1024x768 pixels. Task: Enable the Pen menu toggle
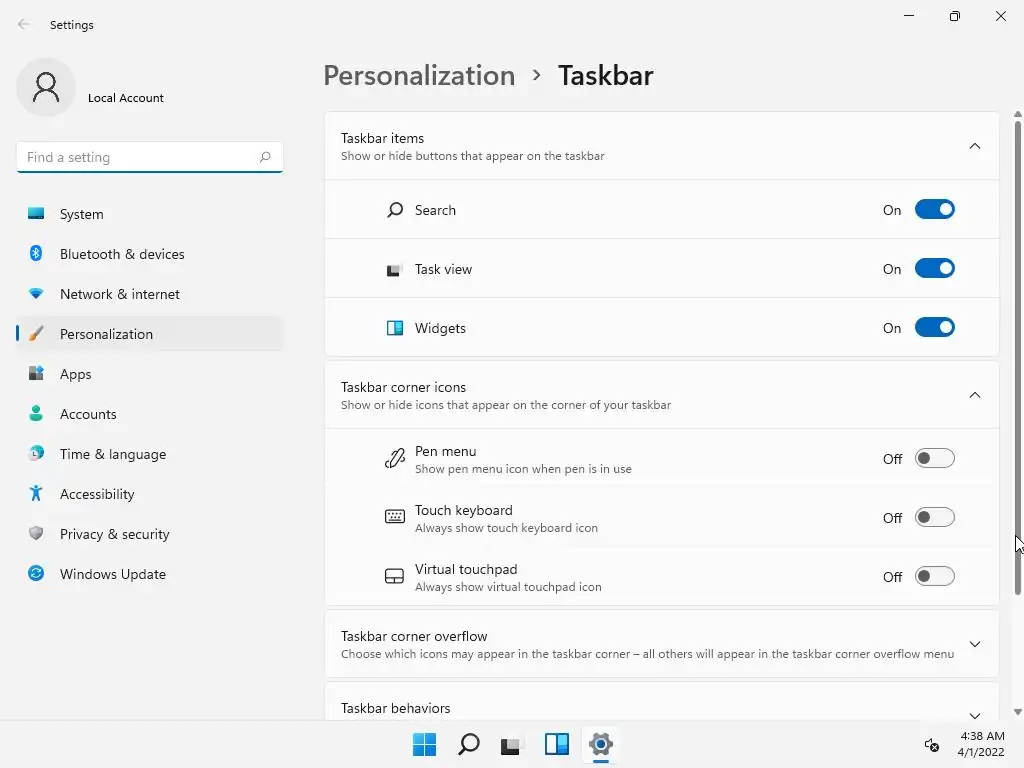coord(935,458)
